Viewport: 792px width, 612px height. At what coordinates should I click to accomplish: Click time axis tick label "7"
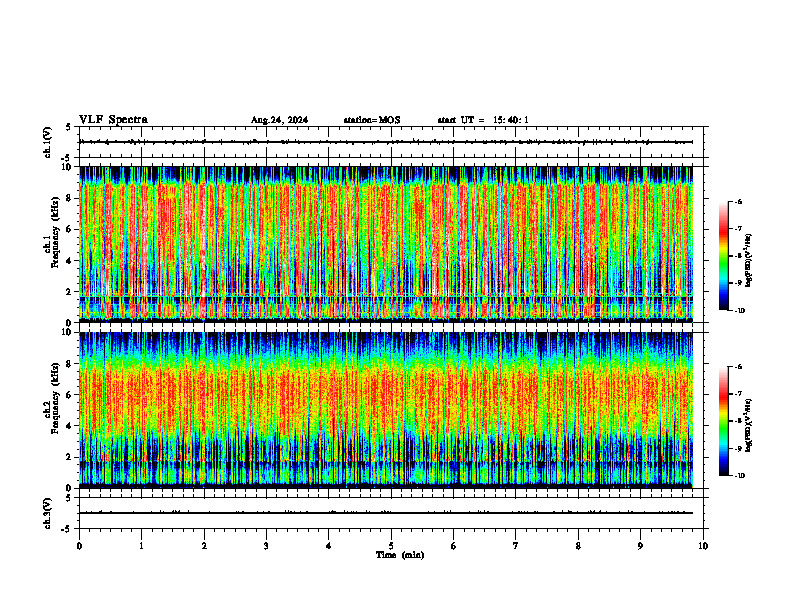[x=516, y=546]
